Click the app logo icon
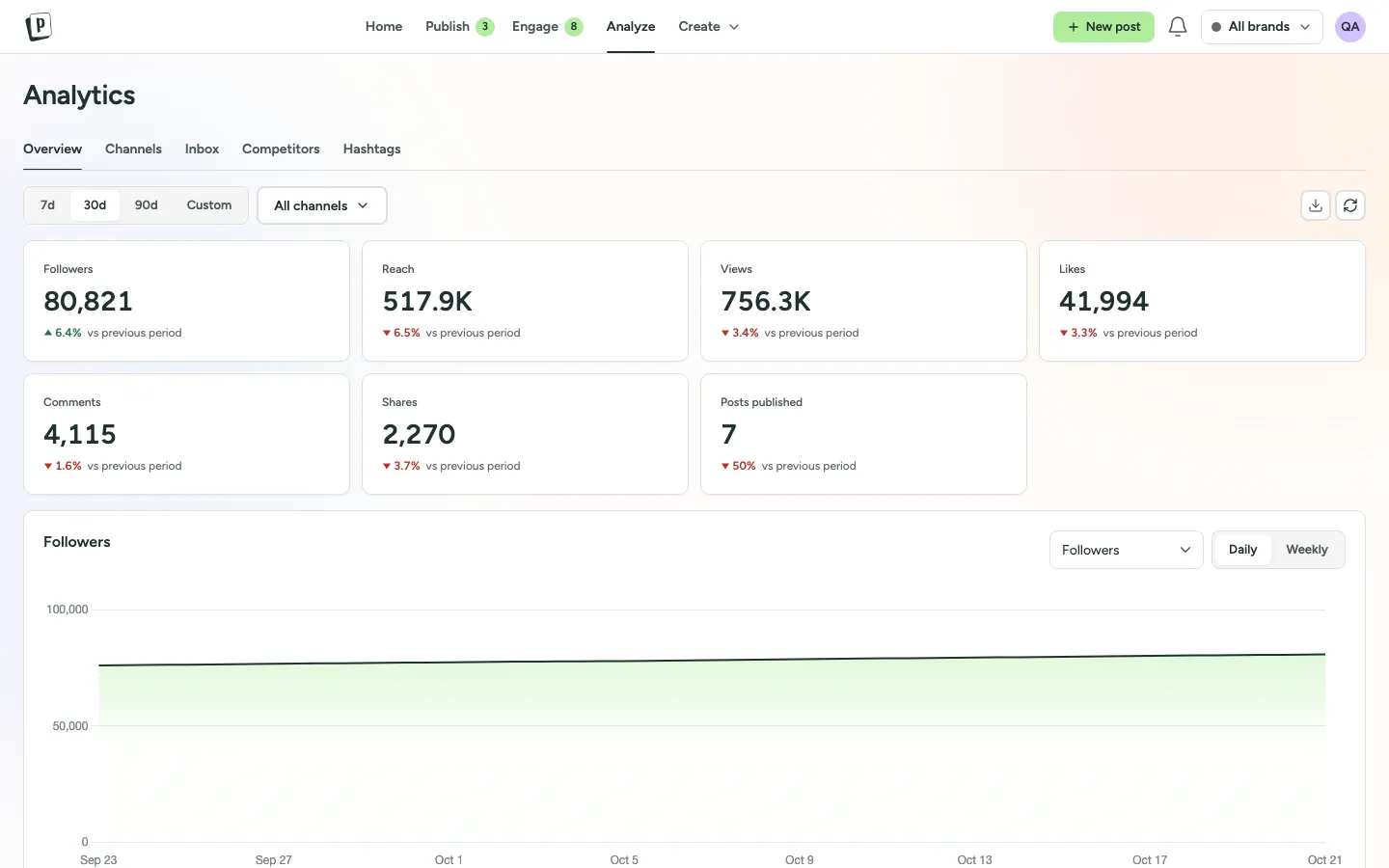Screen dimensions: 1389x868 click(x=39, y=27)
